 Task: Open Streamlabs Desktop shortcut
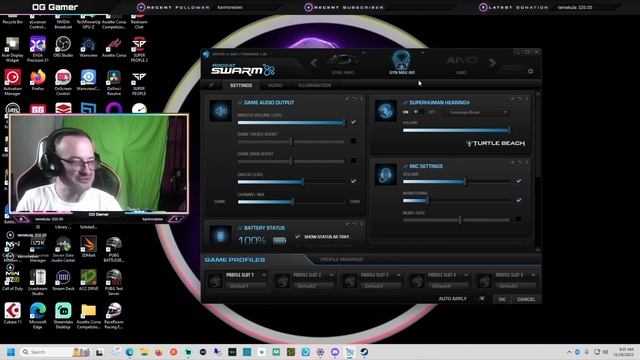[63, 315]
